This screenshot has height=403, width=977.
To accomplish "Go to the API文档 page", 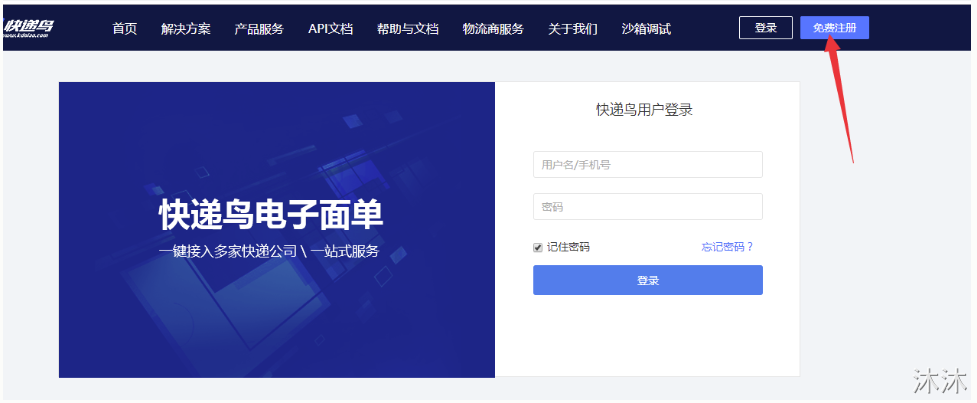I will point(330,29).
